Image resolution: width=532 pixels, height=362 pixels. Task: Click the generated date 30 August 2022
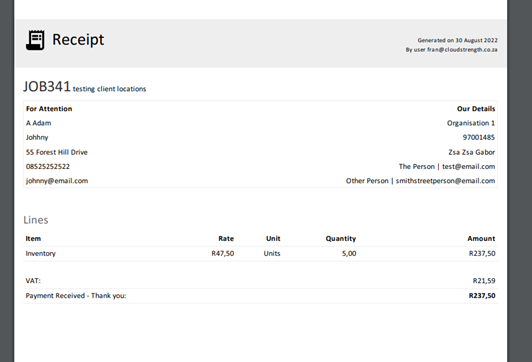[476, 40]
